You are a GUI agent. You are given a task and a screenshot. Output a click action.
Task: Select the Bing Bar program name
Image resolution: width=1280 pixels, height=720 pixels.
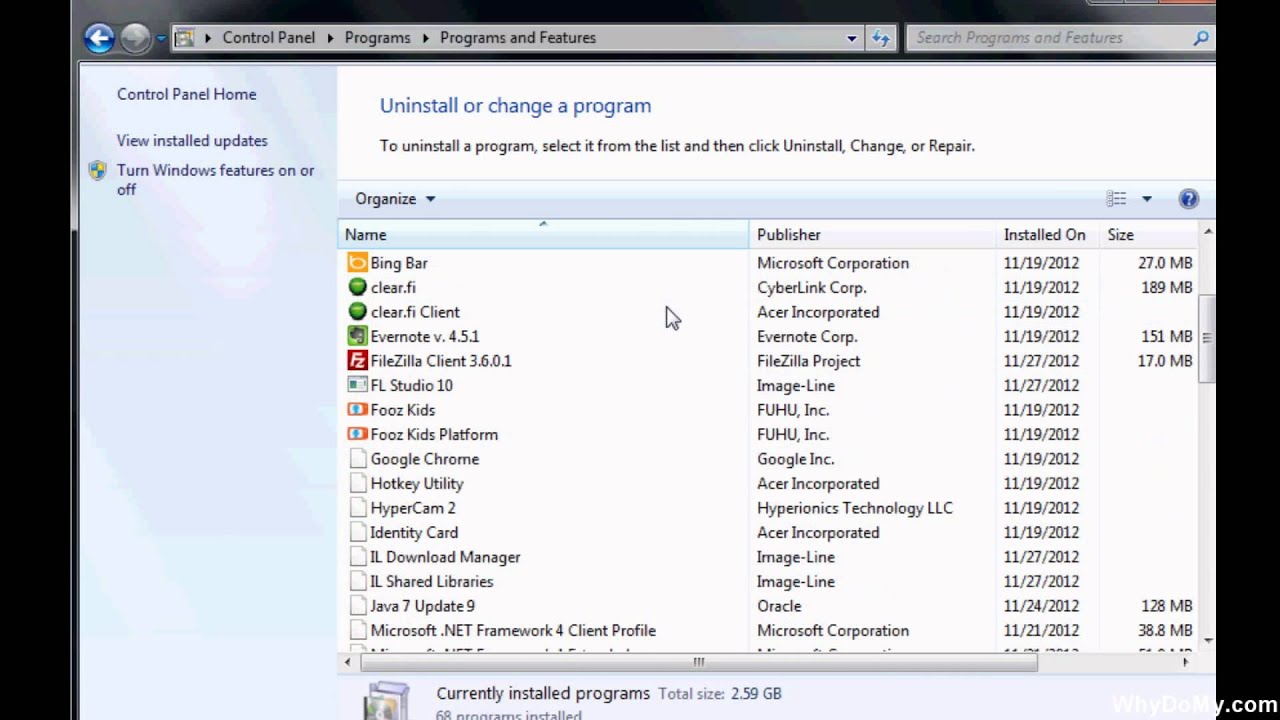tap(399, 263)
